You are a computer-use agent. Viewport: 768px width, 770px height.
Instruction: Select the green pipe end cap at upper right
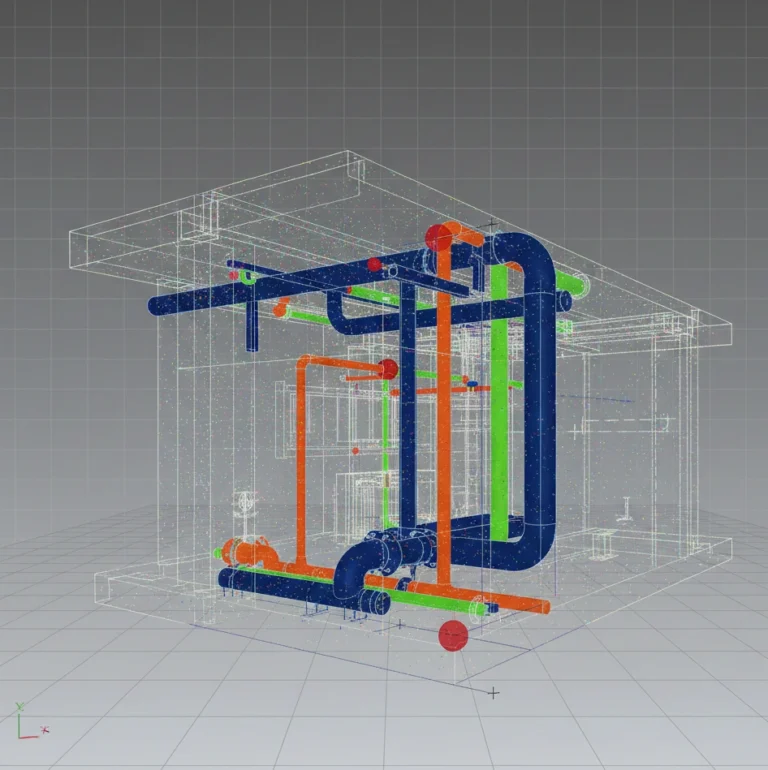(x=579, y=284)
